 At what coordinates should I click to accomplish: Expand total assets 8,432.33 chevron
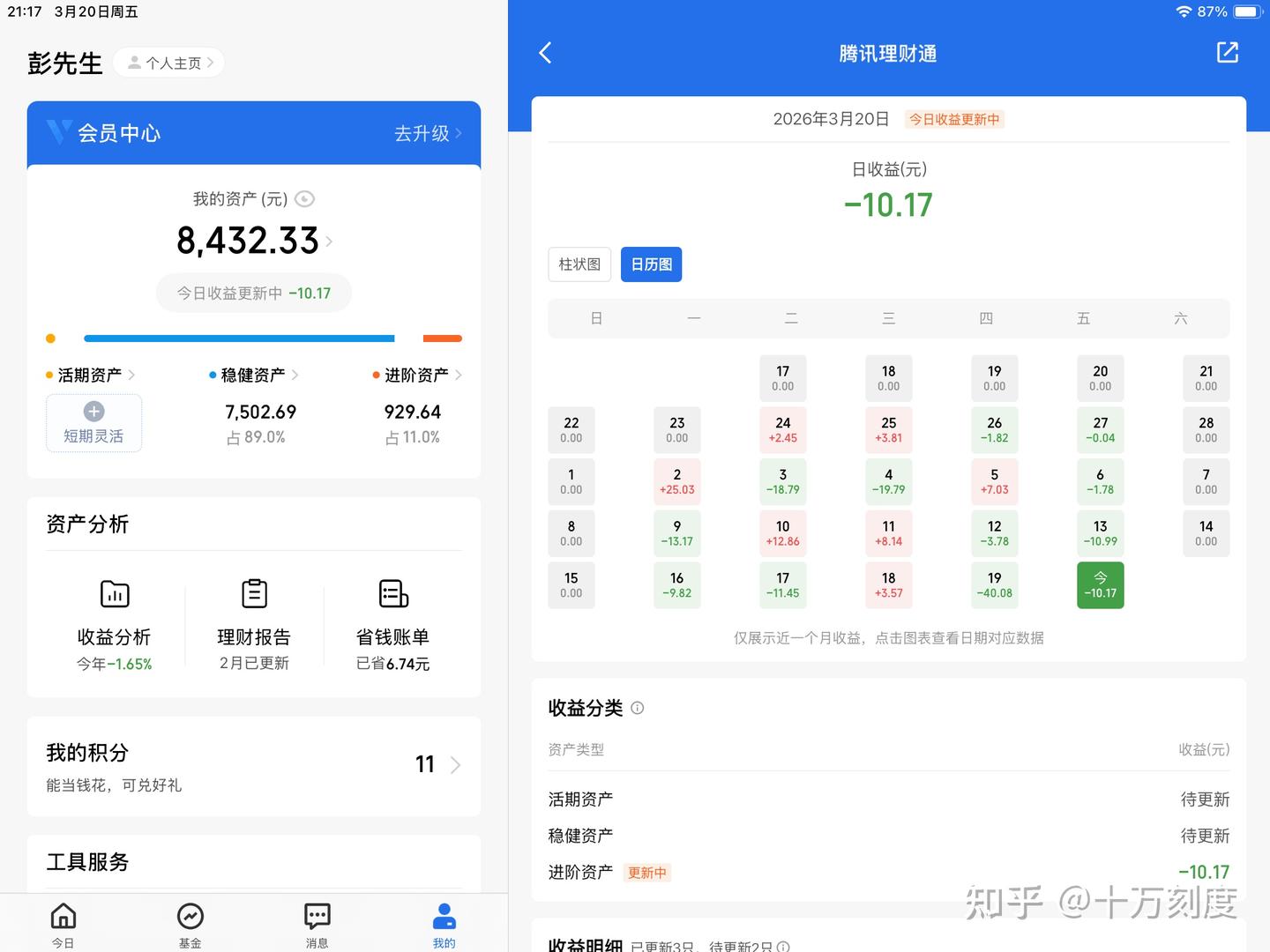[329, 241]
